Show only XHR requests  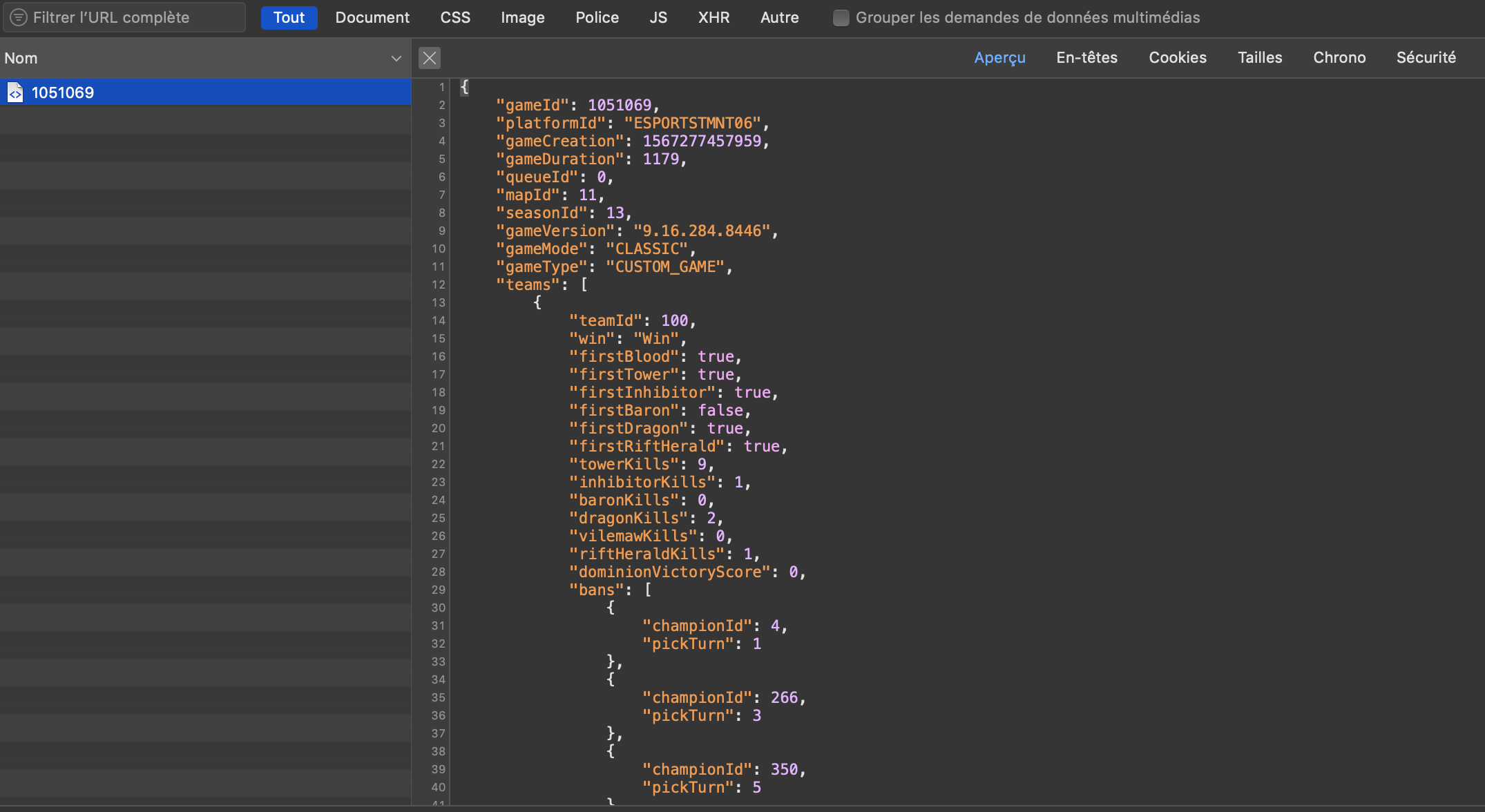click(713, 18)
